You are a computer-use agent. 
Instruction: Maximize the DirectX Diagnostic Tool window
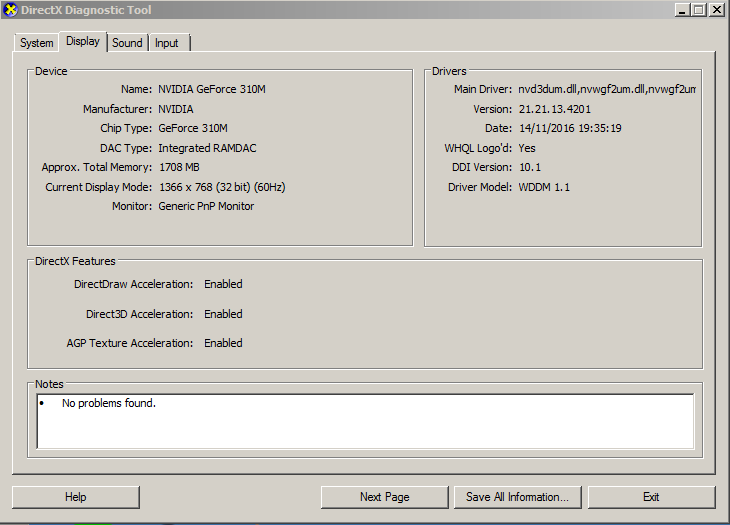coord(699,10)
